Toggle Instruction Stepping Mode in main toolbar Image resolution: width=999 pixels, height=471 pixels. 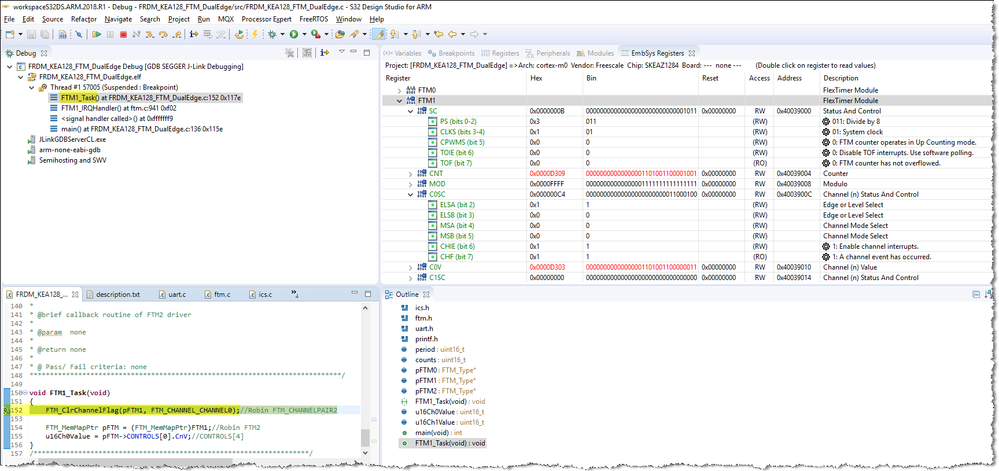point(194,34)
